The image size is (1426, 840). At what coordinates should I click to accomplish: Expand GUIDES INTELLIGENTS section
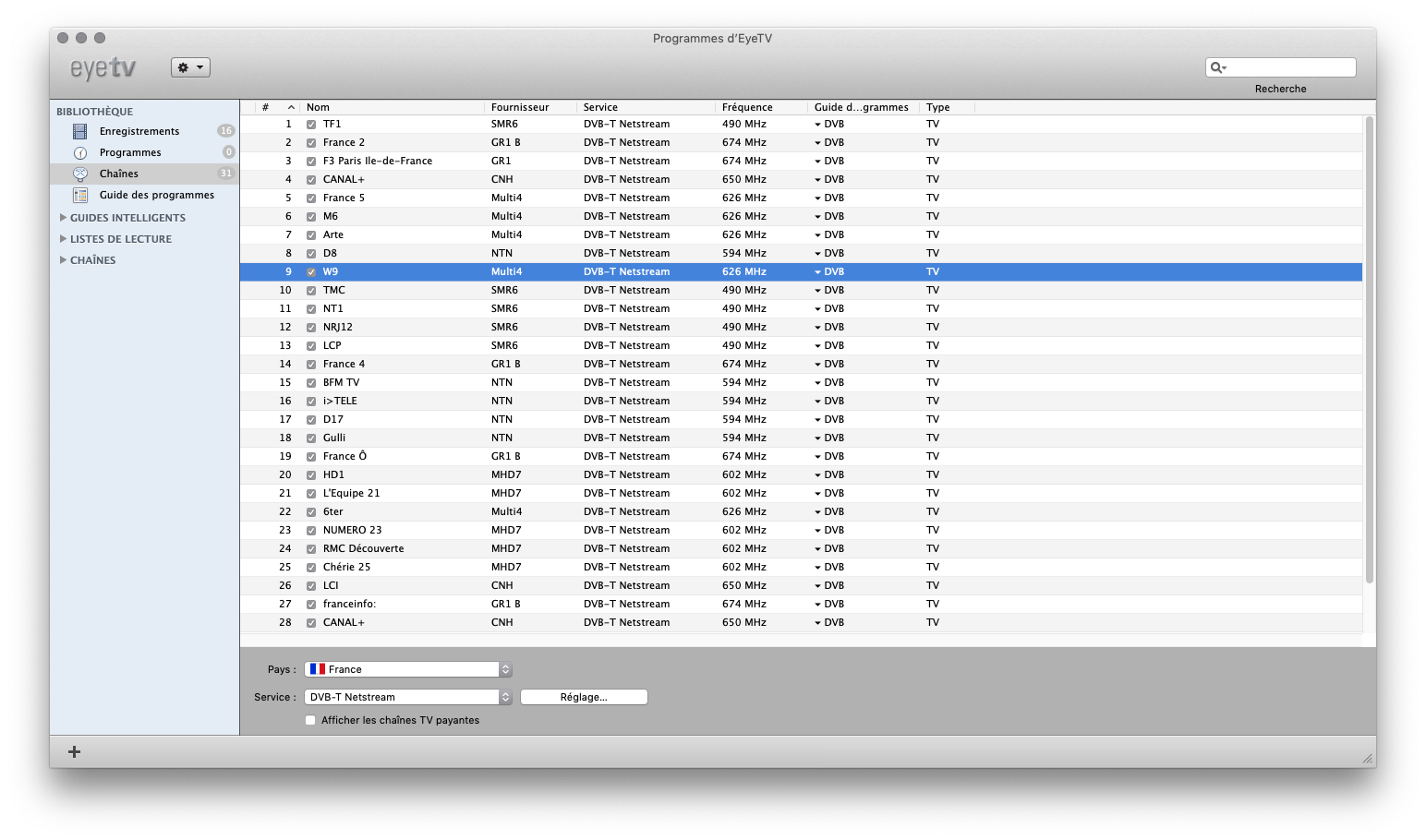pyautogui.click(x=63, y=218)
